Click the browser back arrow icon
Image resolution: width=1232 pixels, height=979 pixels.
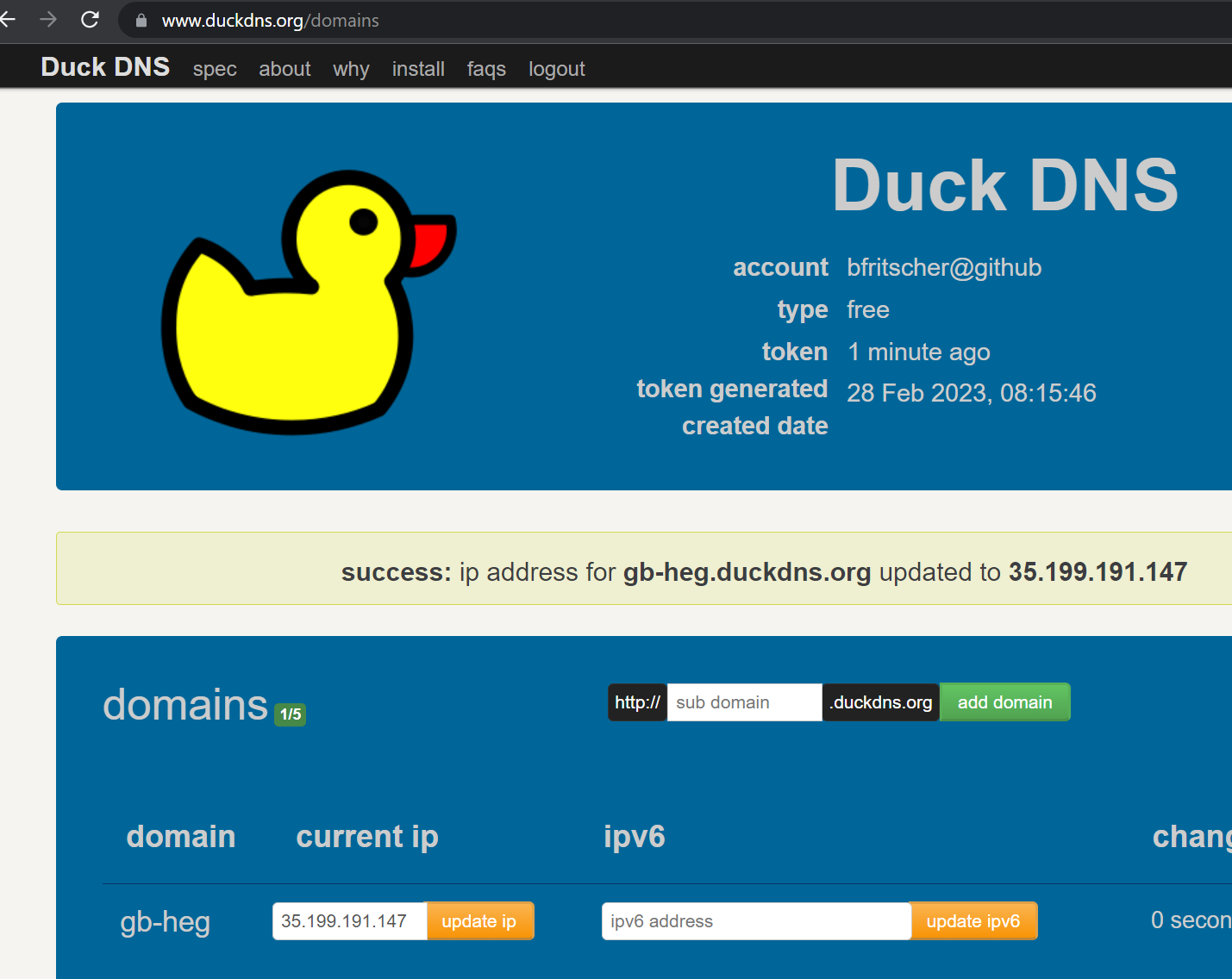pos(9,20)
